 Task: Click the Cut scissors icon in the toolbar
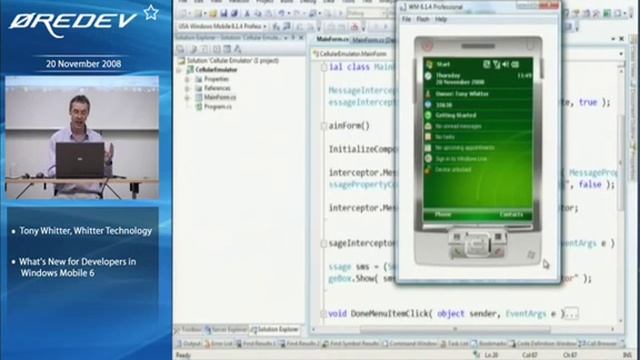click(247, 13)
